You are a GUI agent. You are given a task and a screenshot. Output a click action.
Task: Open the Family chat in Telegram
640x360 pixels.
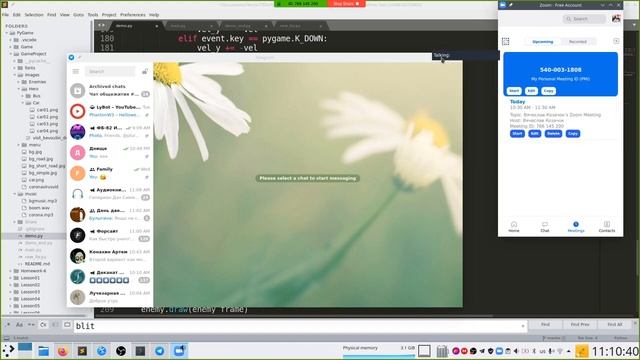(110, 173)
